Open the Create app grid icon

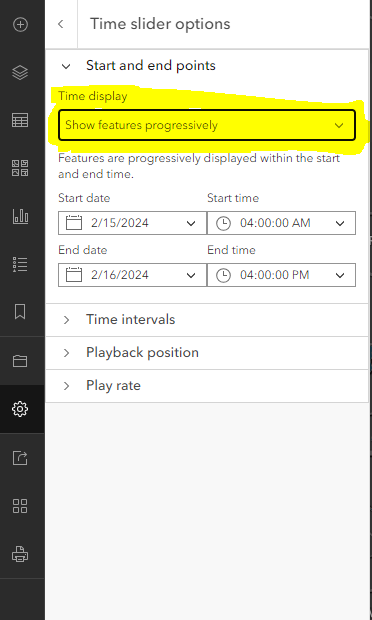point(20,506)
